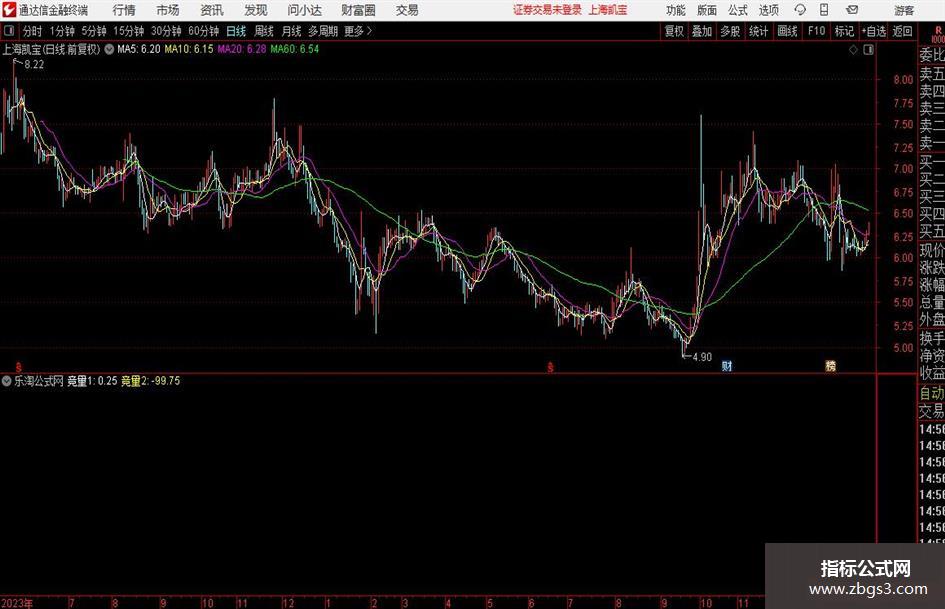The height and width of the screenshot is (609, 945).
Task: Click the 4.90 low price label
Action: (x=702, y=357)
